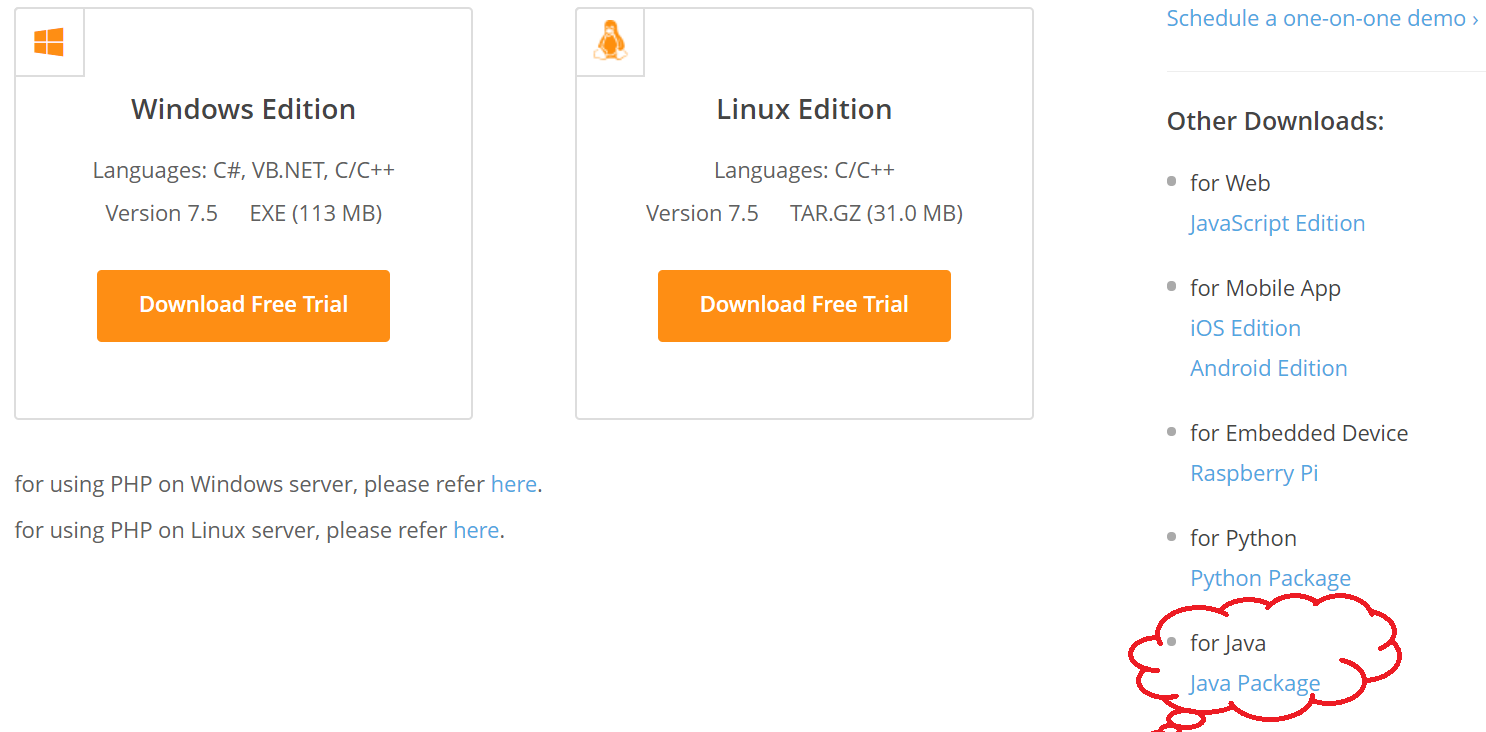Go to the iOS Edition download
Screen dimensions: 1486x732
1245,328
